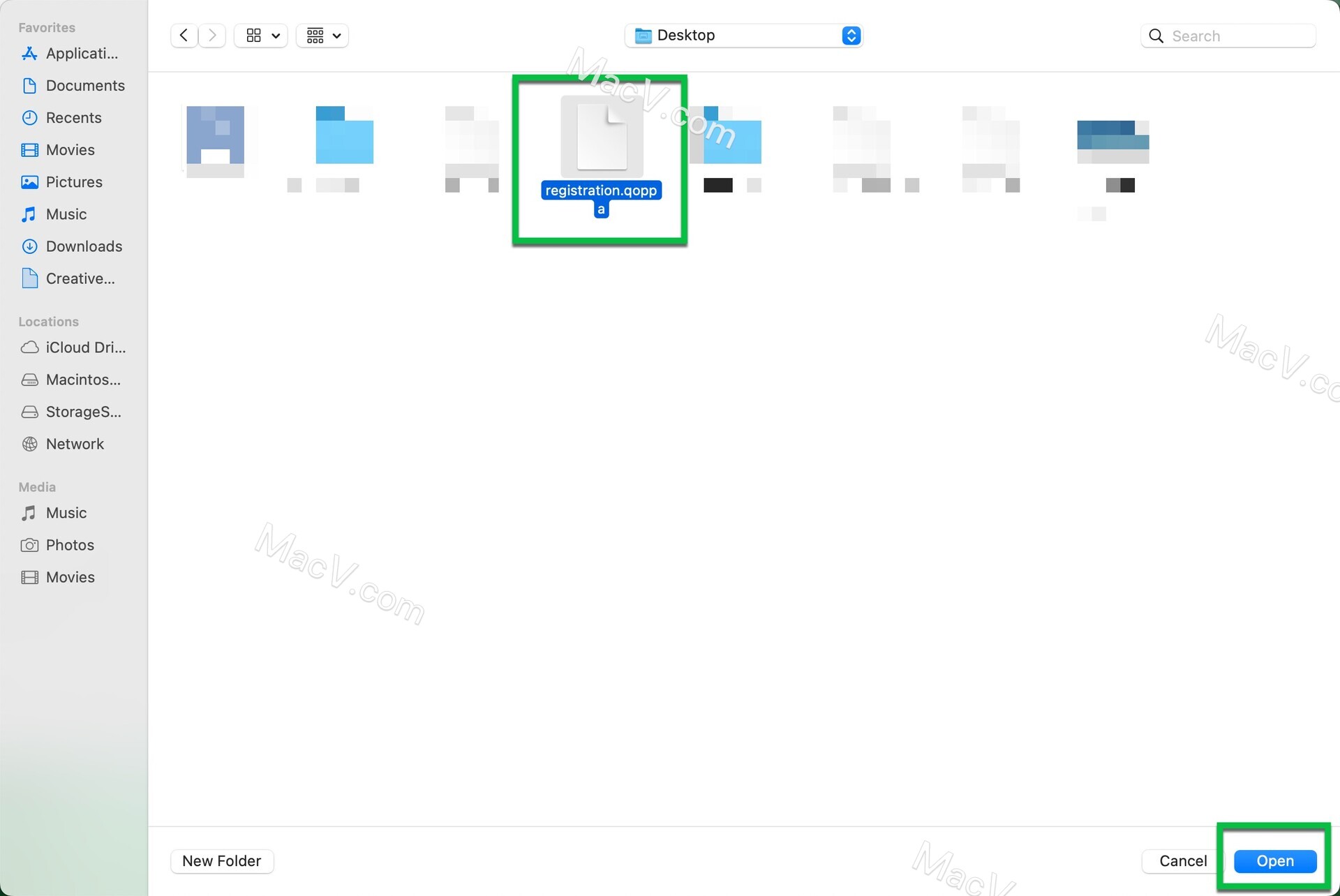Browse to Recents in sidebar
Screen dimensions: 1340x896
[74, 118]
